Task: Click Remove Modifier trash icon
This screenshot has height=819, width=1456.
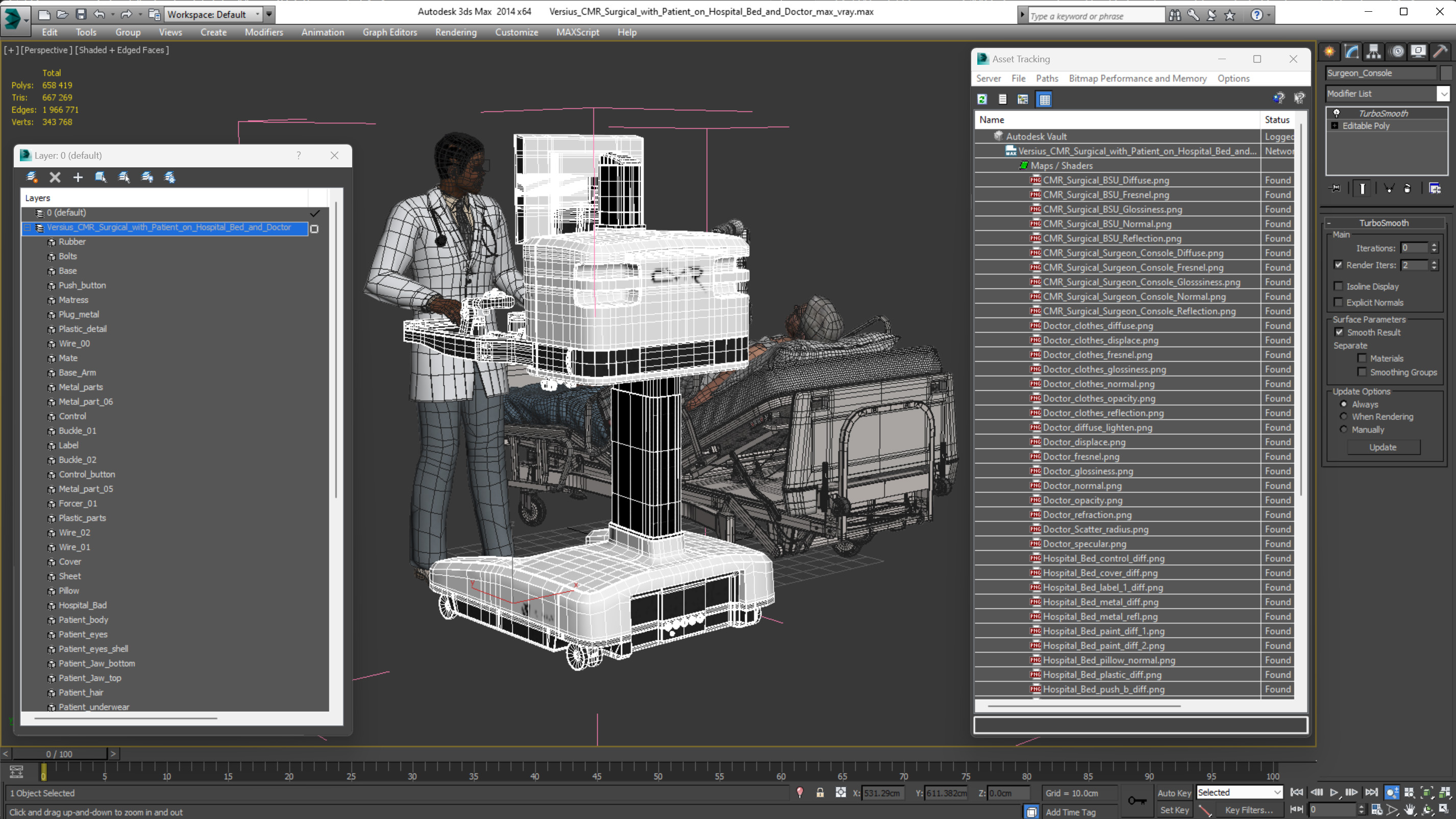Action: [x=1408, y=188]
